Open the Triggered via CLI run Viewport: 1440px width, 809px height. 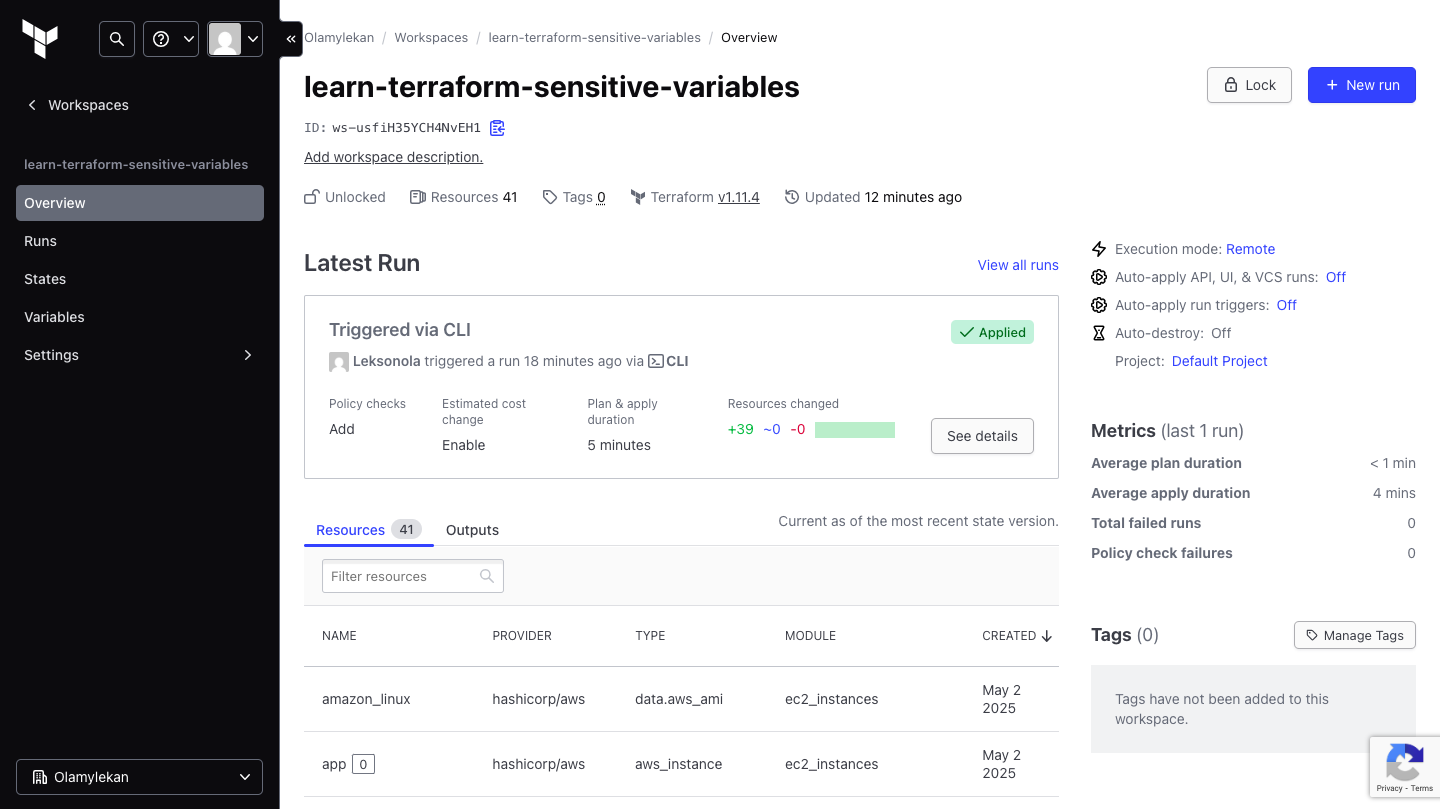coord(400,330)
